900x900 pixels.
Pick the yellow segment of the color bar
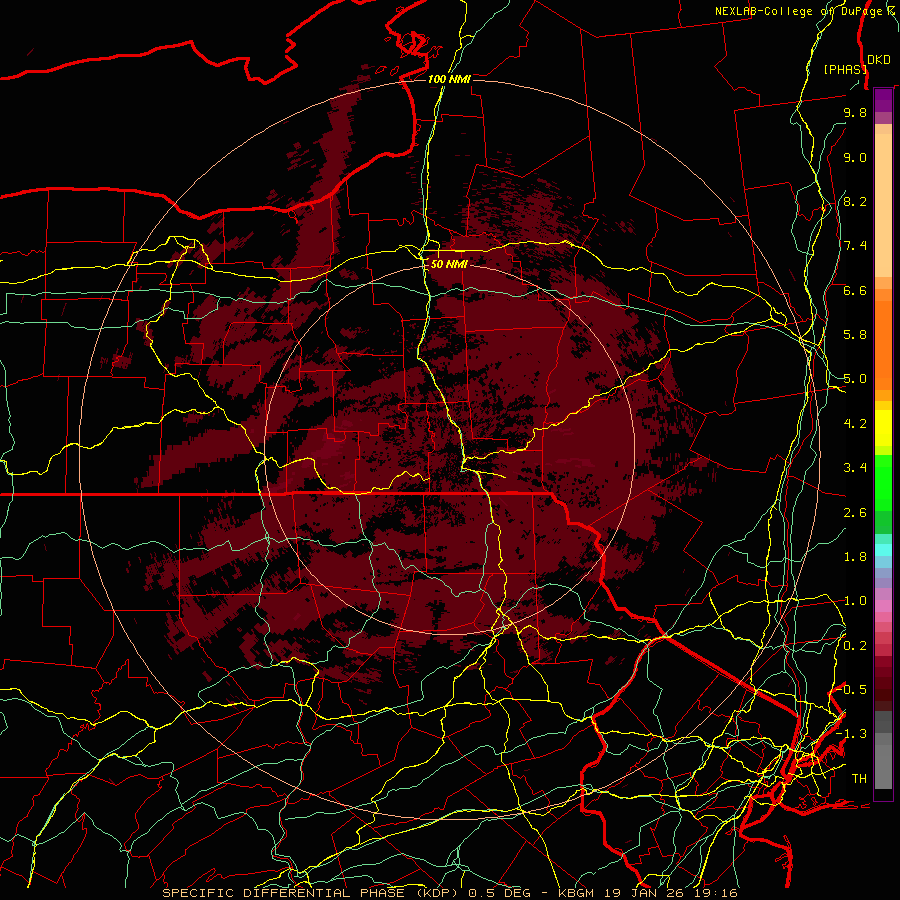(883, 428)
